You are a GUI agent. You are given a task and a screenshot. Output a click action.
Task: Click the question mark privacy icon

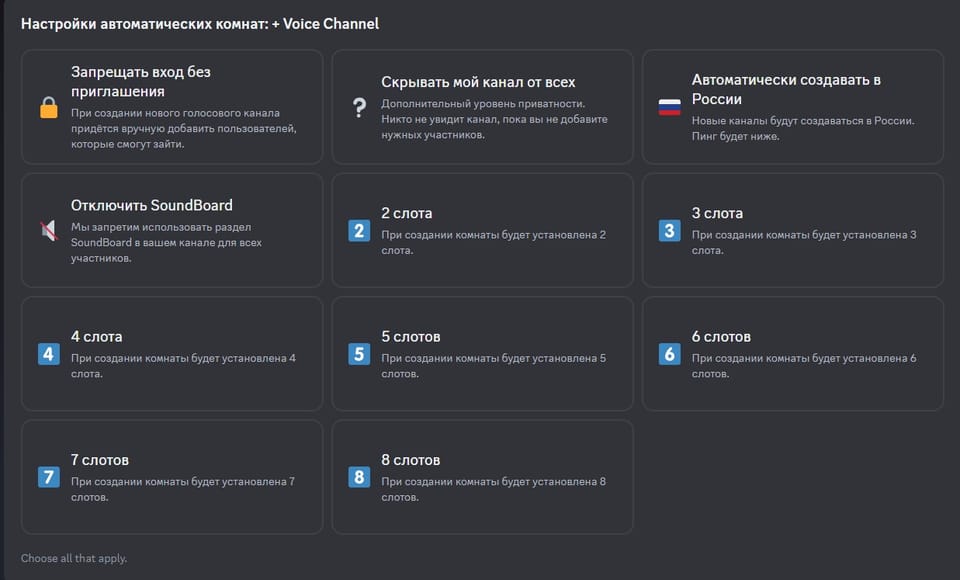357,106
